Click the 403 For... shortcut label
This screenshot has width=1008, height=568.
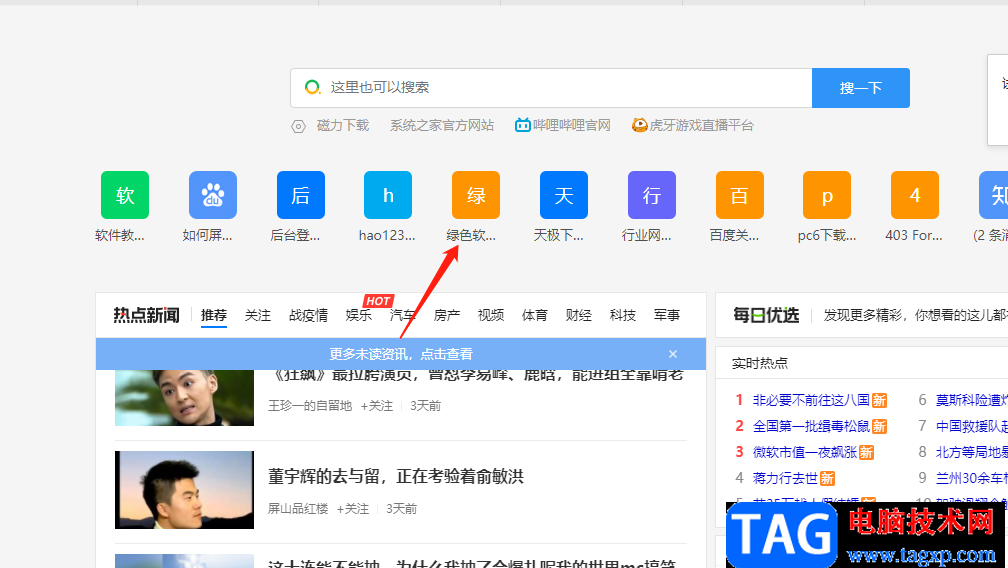[x=914, y=235]
